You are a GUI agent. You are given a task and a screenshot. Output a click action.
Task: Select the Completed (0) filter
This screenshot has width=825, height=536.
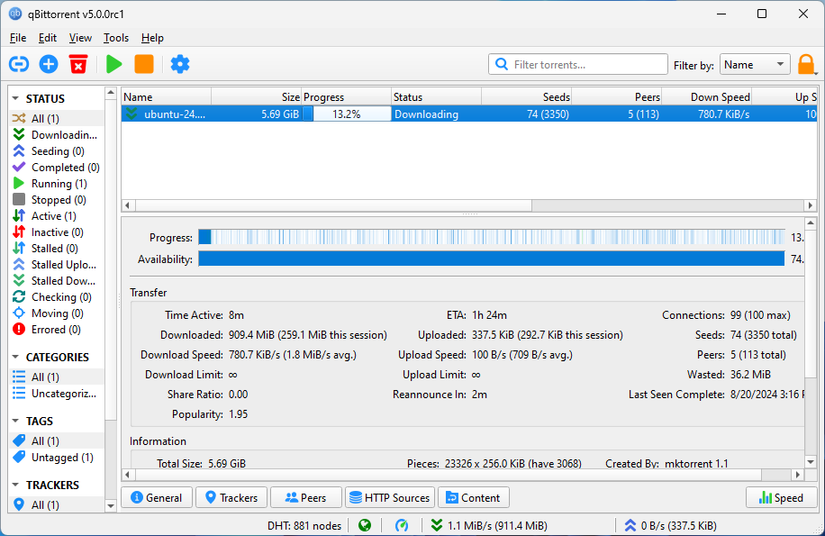[x=56, y=167]
